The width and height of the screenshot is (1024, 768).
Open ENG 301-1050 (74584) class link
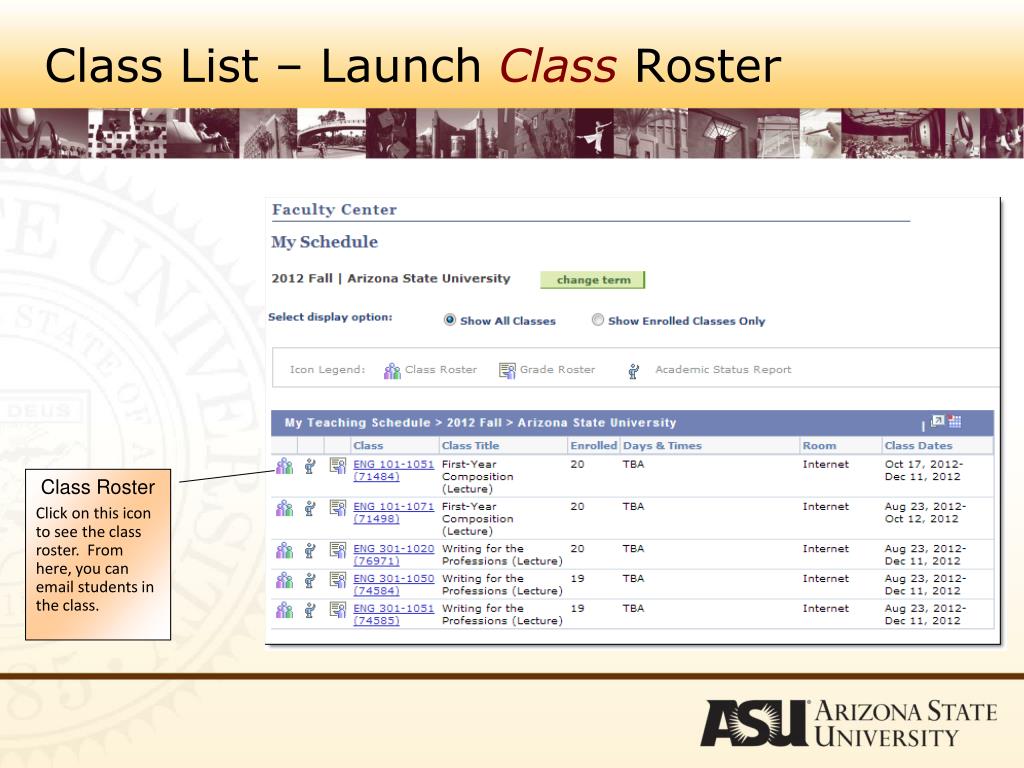pyautogui.click(x=393, y=584)
